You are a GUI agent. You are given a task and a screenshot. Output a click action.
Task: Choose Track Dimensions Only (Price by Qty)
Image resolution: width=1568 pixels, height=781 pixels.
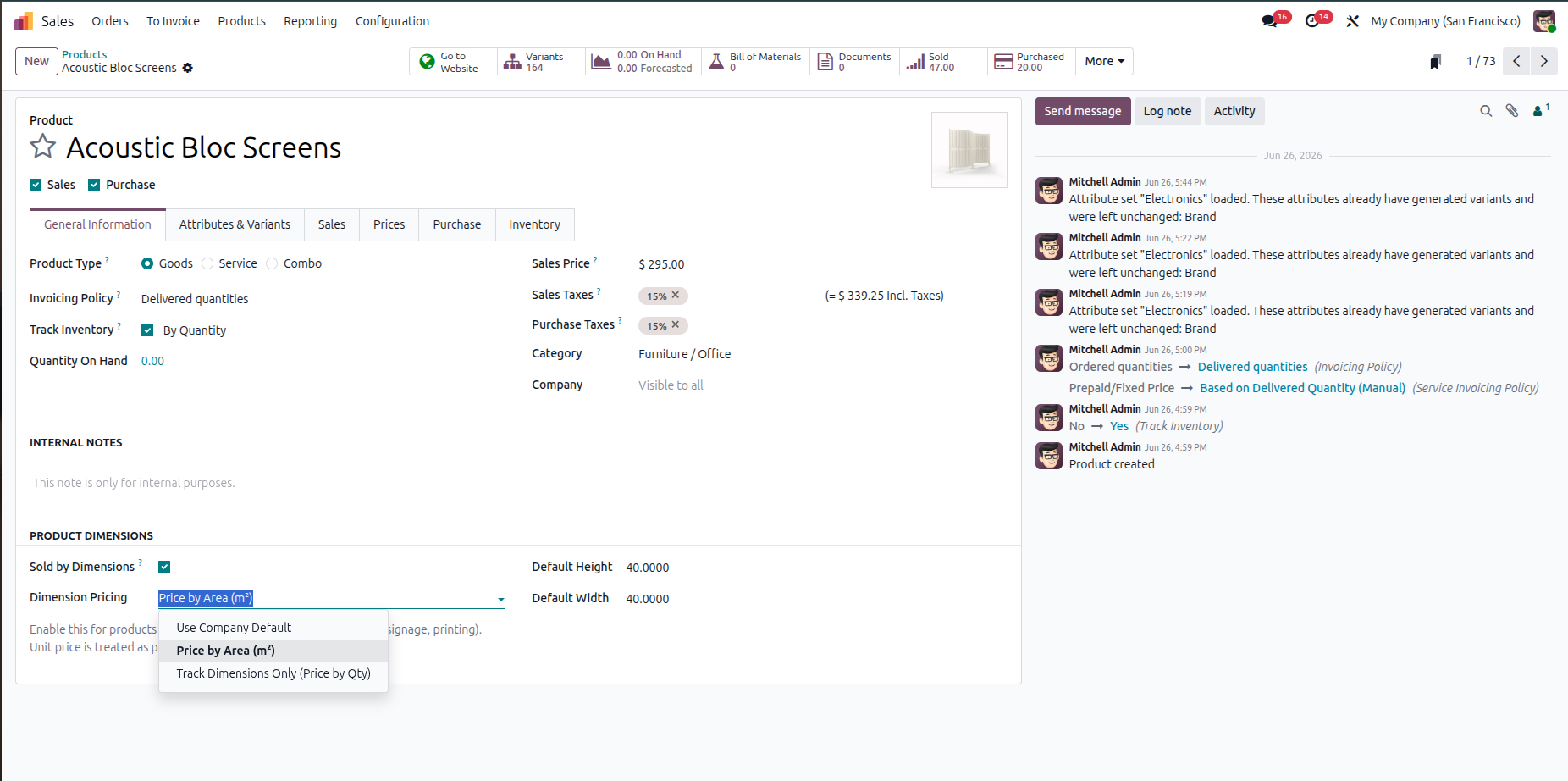(273, 673)
